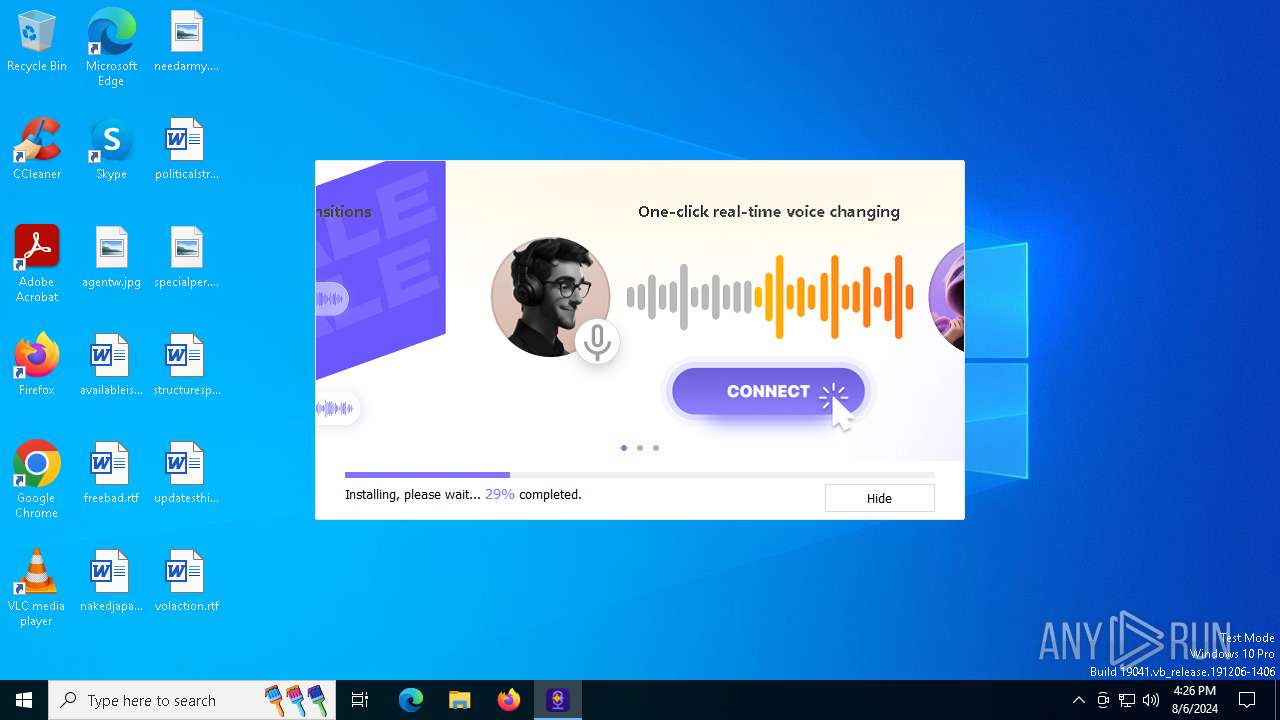The width and height of the screenshot is (1280, 720).
Task: Open the notification center icon
Action: click(x=1247, y=700)
